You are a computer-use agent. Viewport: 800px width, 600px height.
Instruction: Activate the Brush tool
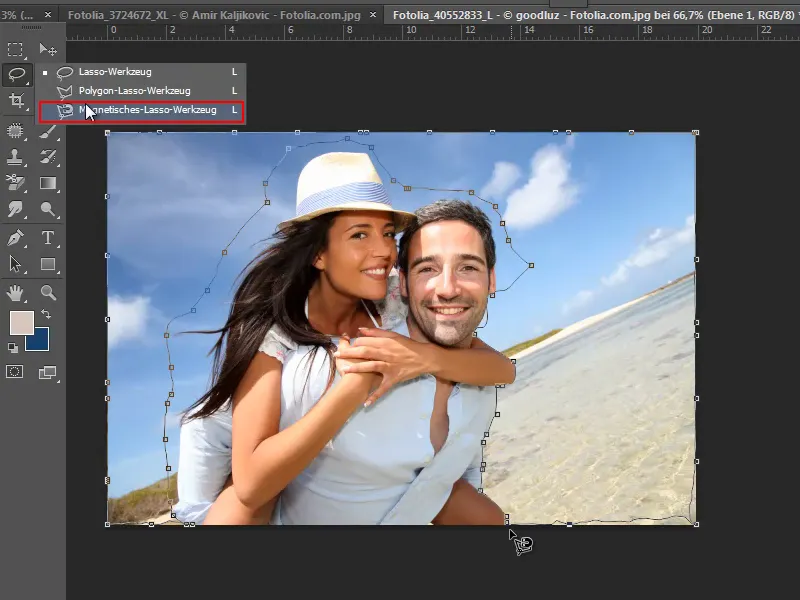[47, 131]
